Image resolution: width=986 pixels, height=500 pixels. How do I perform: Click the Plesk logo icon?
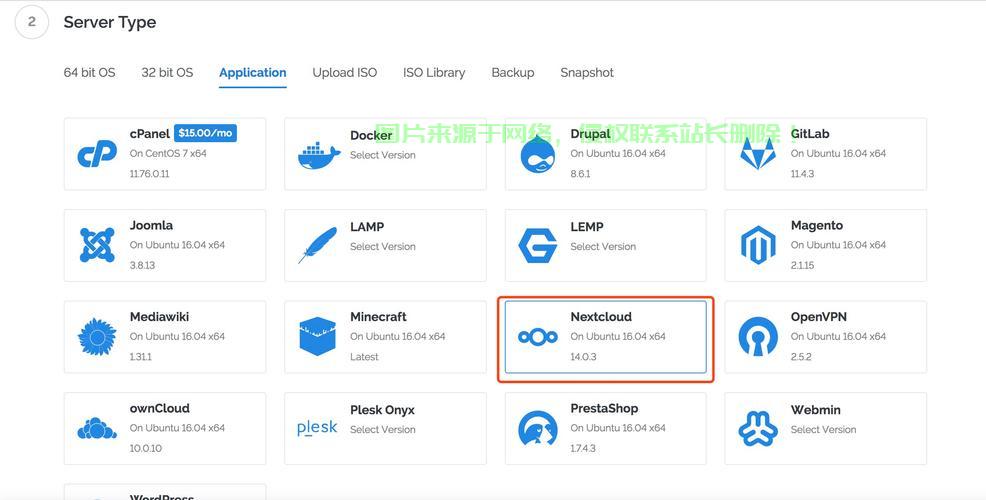pos(317,428)
